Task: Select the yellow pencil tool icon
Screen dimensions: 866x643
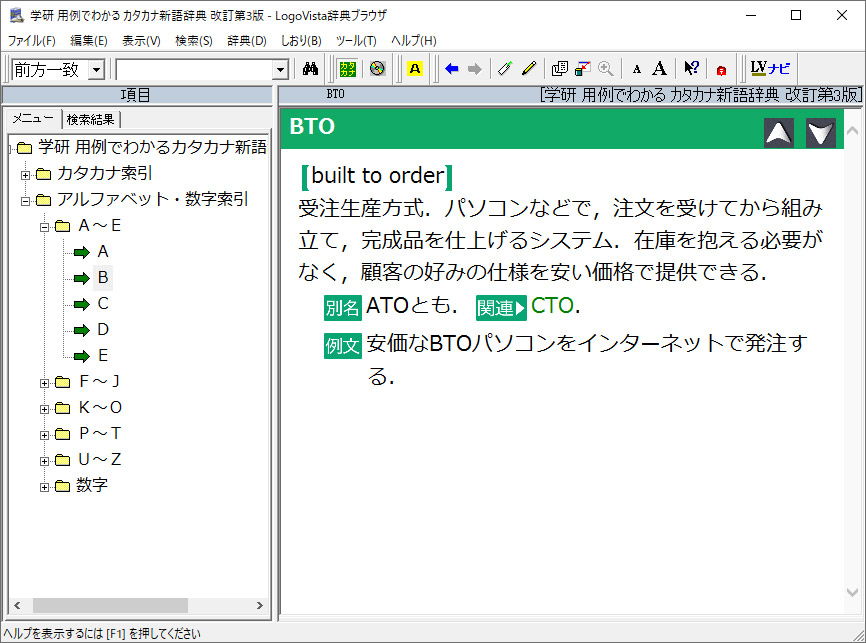Action: (x=529, y=69)
